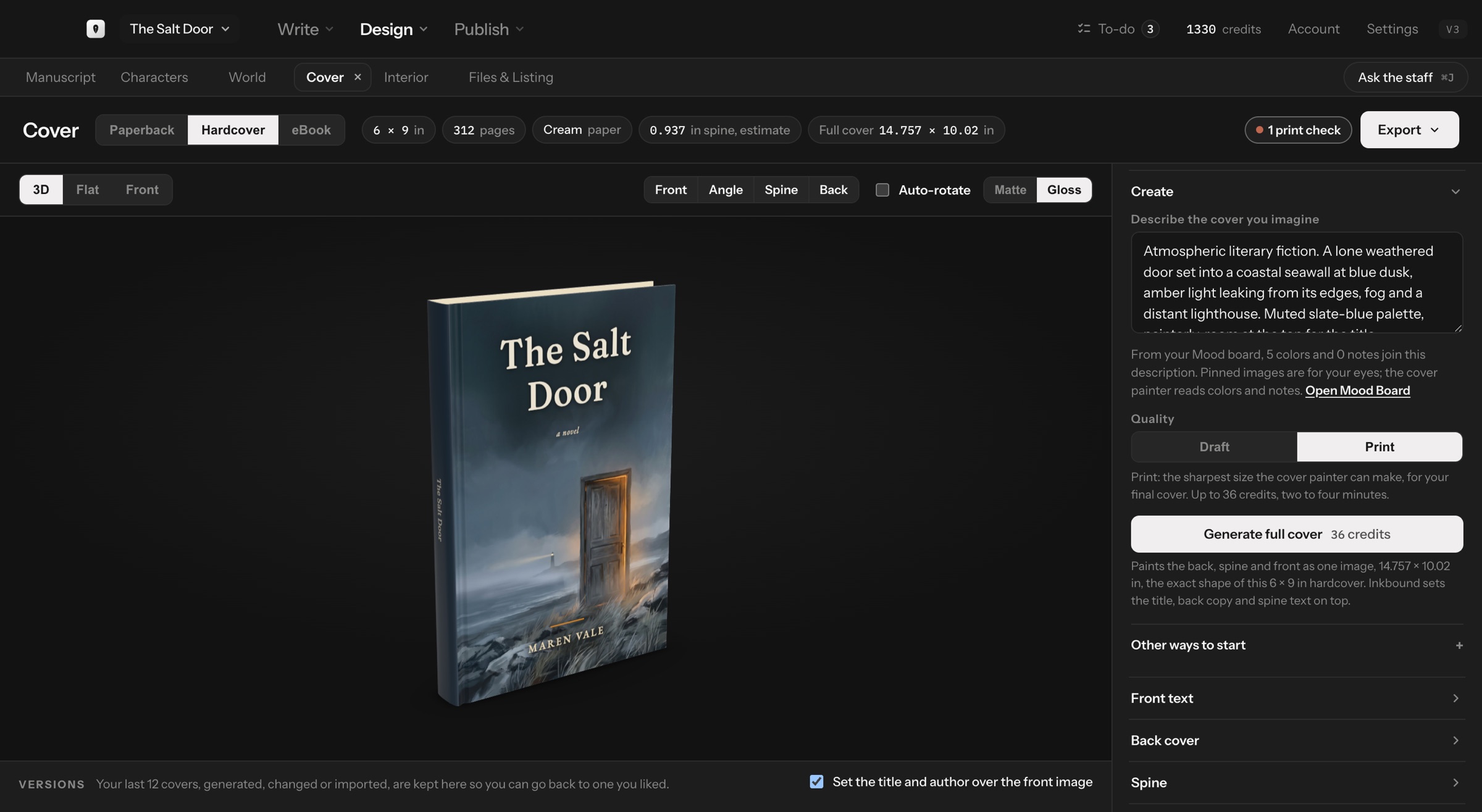Click the Inkbound app logo icon
Screen dimensions: 1482x812
click(95, 29)
